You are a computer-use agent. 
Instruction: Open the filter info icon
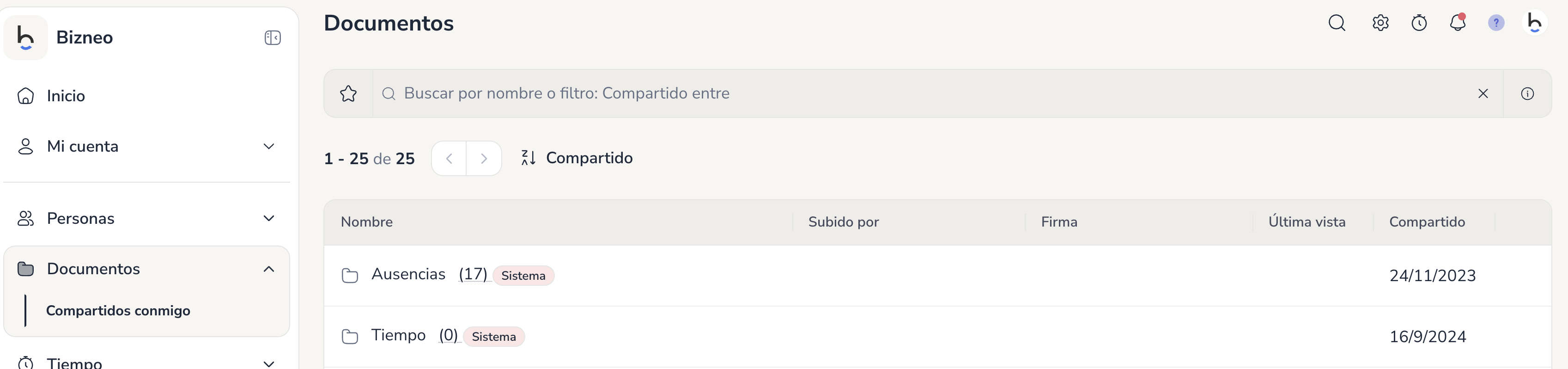pyautogui.click(x=1526, y=94)
